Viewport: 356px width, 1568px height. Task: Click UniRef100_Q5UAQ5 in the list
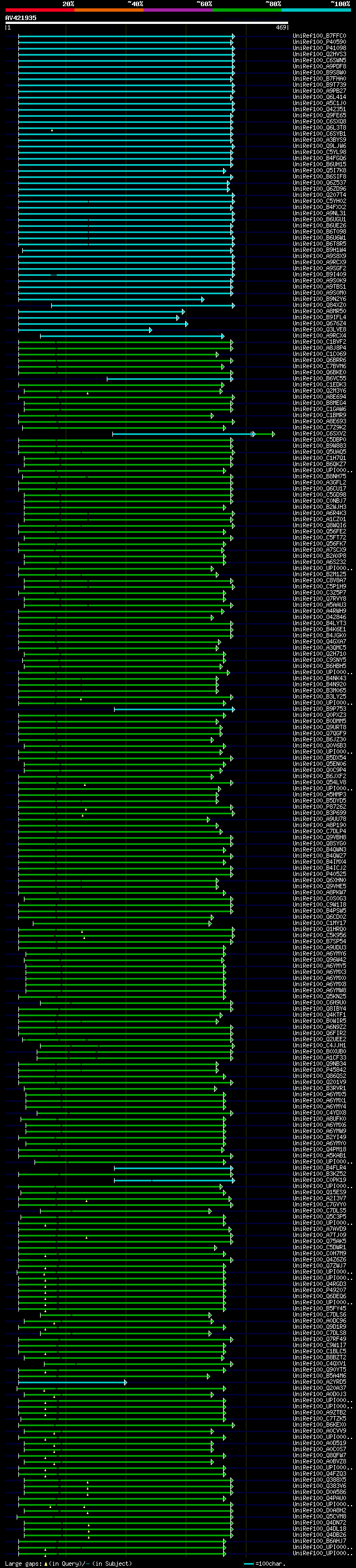pos(319,452)
